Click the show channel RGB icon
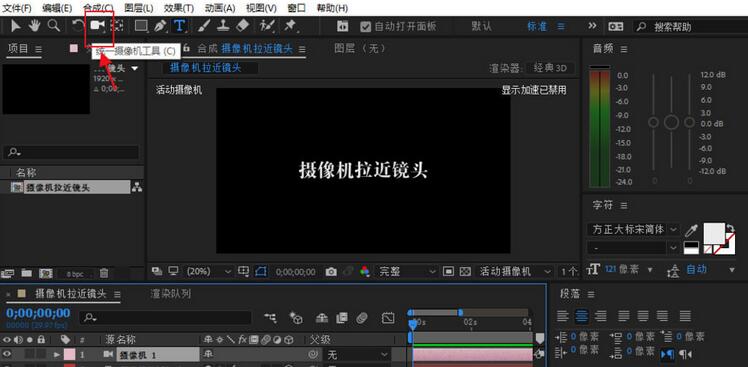 coord(364,272)
